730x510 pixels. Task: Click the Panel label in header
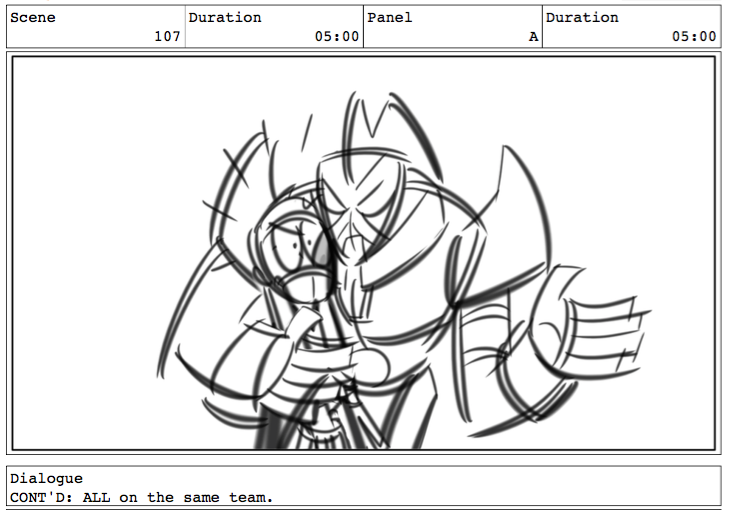pos(390,18)
